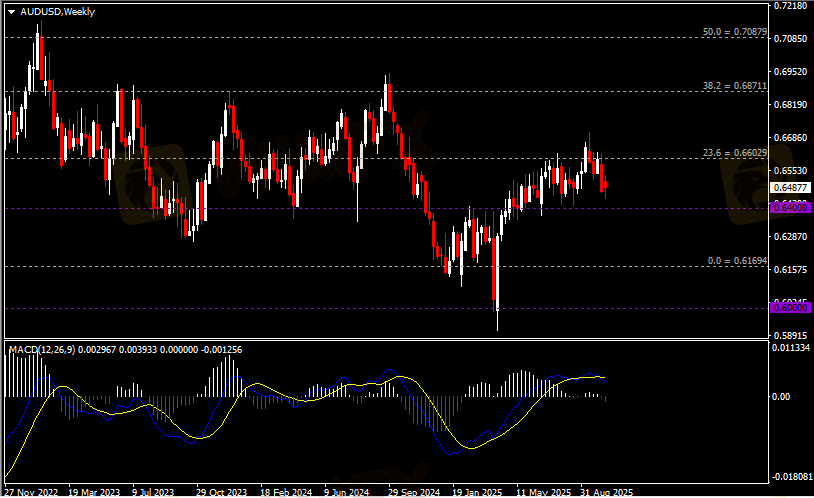Click the 29 Oct 2023 date label

tap(221, 492)
